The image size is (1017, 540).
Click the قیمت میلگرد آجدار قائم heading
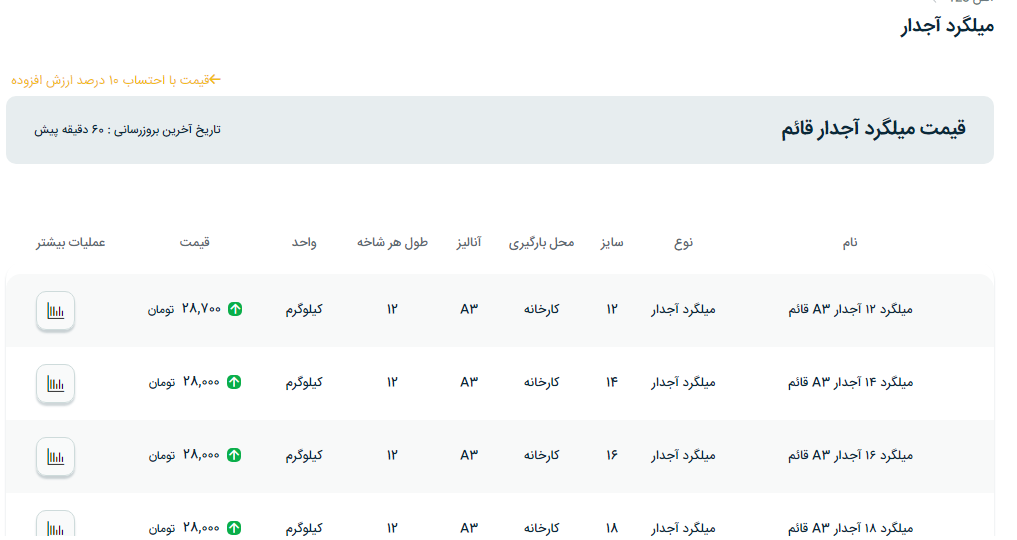pyautogui.click(x=873, y=129)
